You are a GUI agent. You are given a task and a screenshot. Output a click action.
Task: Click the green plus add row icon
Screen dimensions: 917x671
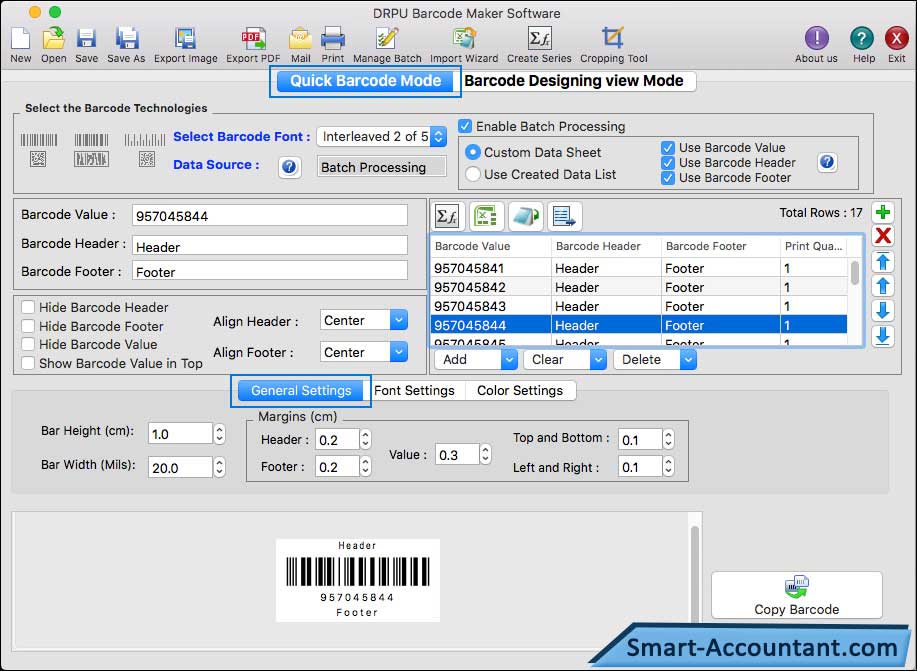pos(883,212)
